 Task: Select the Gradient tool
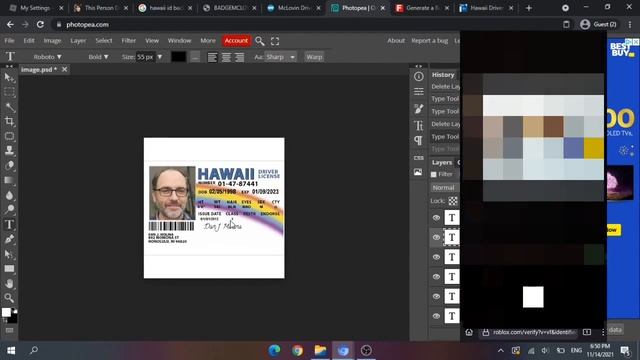pos(9,180)
